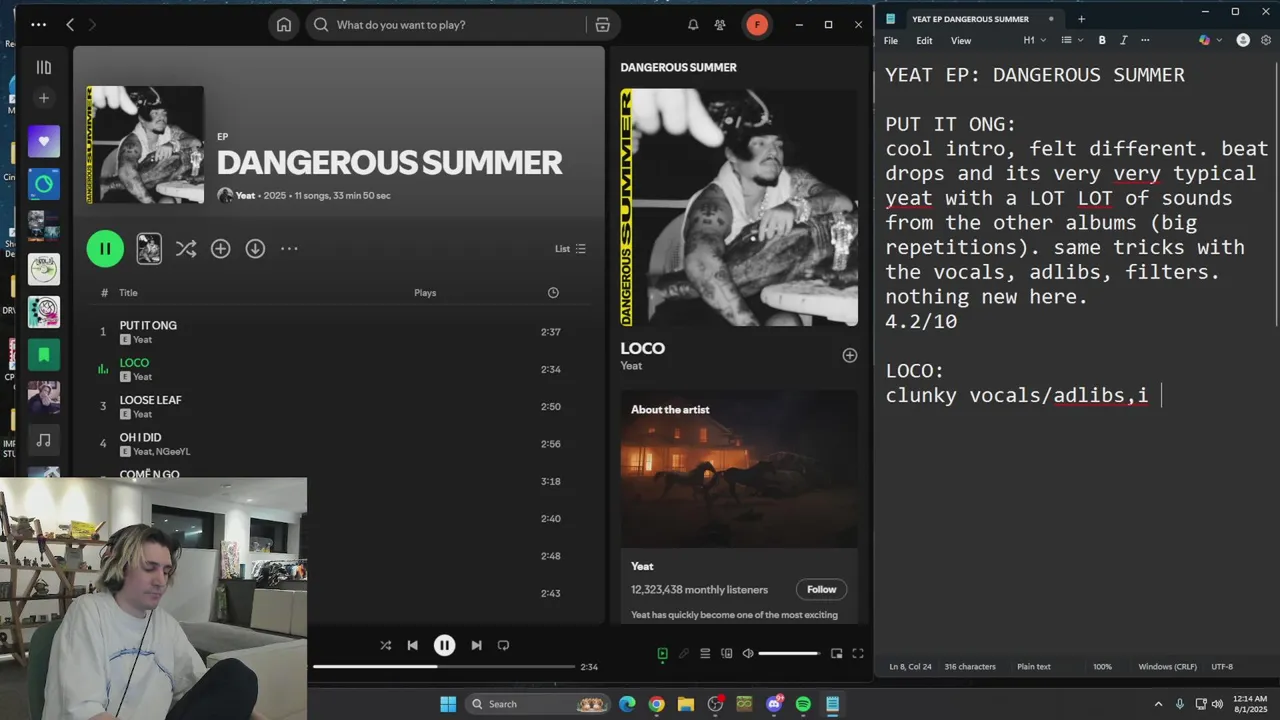Open the playback queue
The width and height of the screenshot is (1280, 720).
[705, 654]
